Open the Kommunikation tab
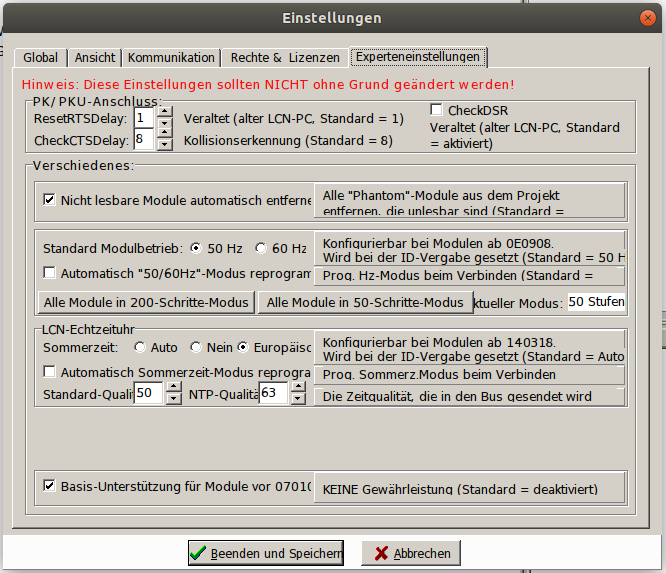The width and height of the screenshot is (666, 573). (x=171, y=58)
